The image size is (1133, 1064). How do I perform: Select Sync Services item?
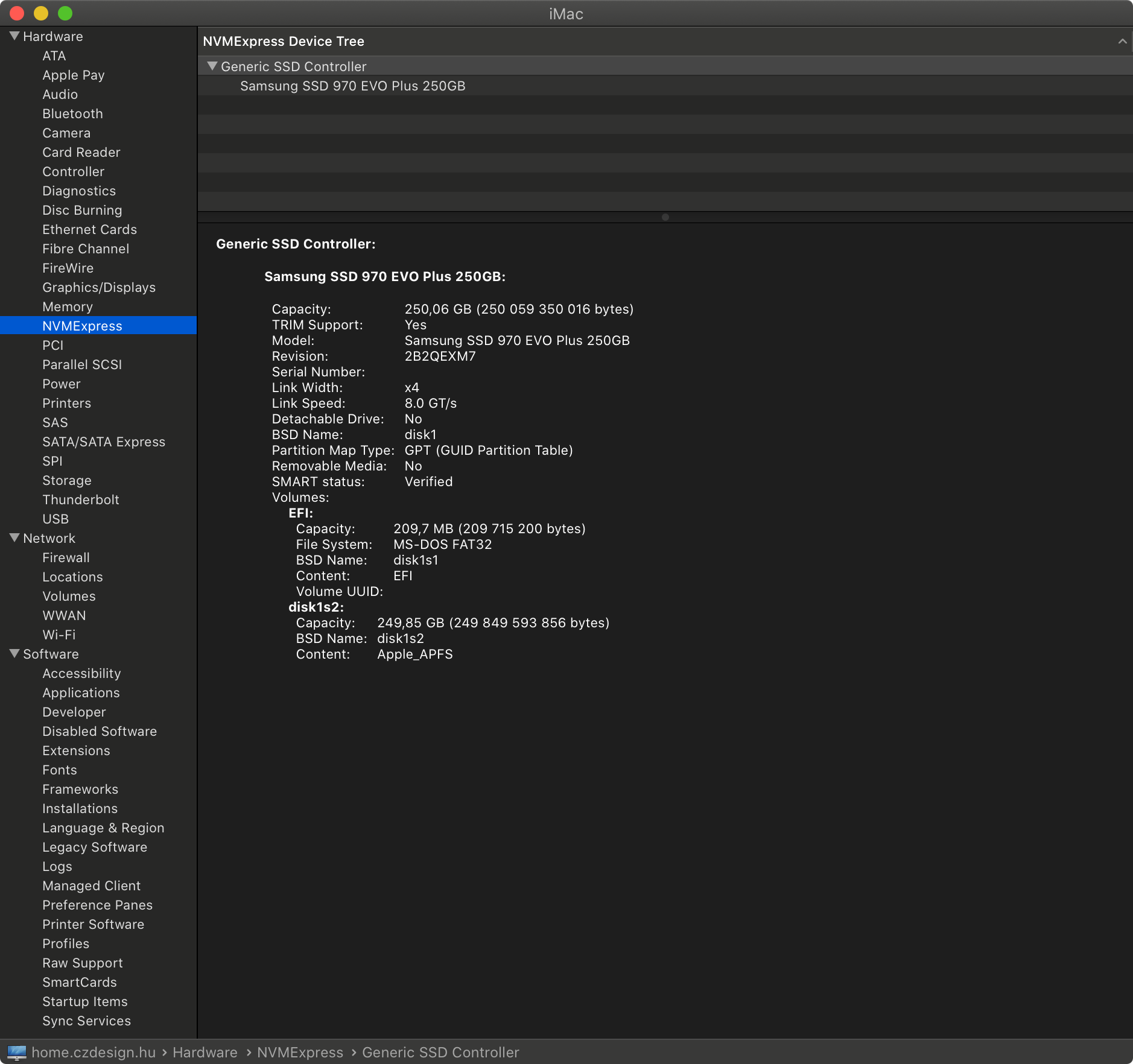click(87, 1021)
